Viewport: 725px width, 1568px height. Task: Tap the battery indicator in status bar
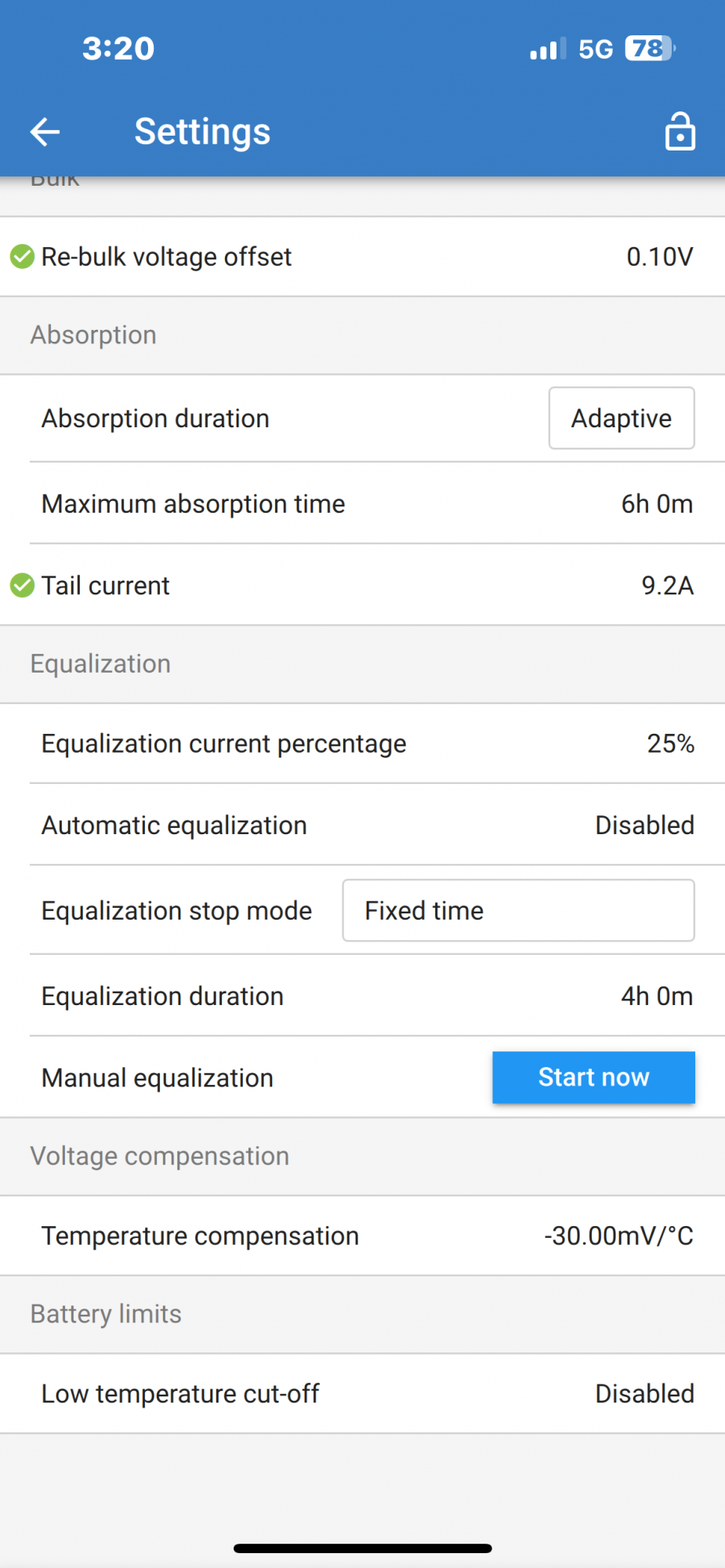[650, 49]
